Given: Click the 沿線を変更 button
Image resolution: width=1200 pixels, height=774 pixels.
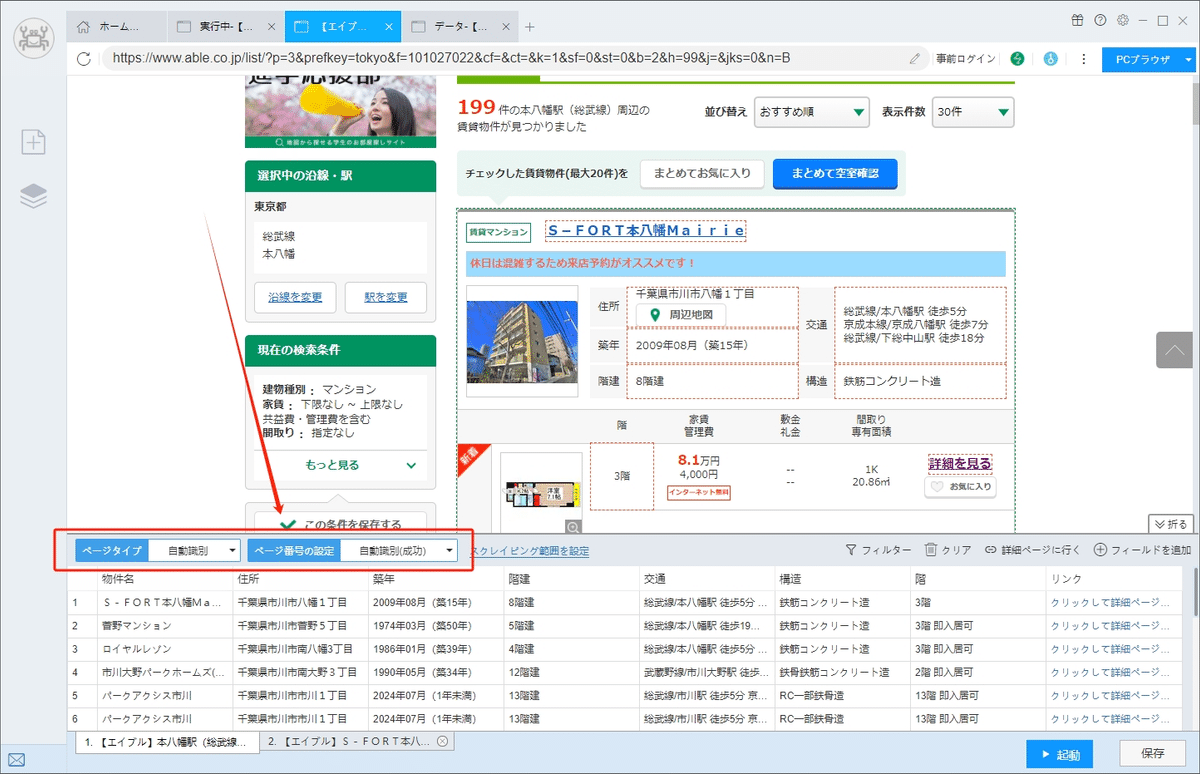Looking at the screenshot, I should pos(295,297).
